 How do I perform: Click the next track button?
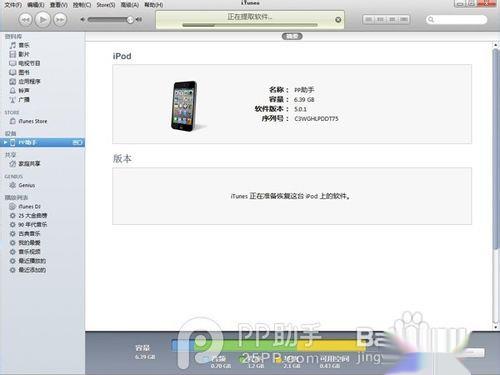pos(60,20)
